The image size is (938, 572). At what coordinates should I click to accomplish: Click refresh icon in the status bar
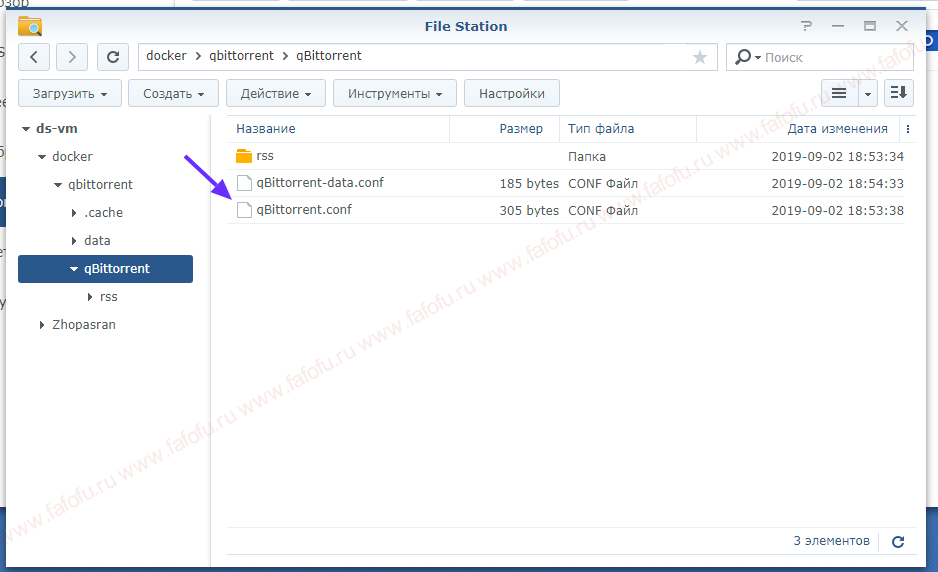pos(898,541)
